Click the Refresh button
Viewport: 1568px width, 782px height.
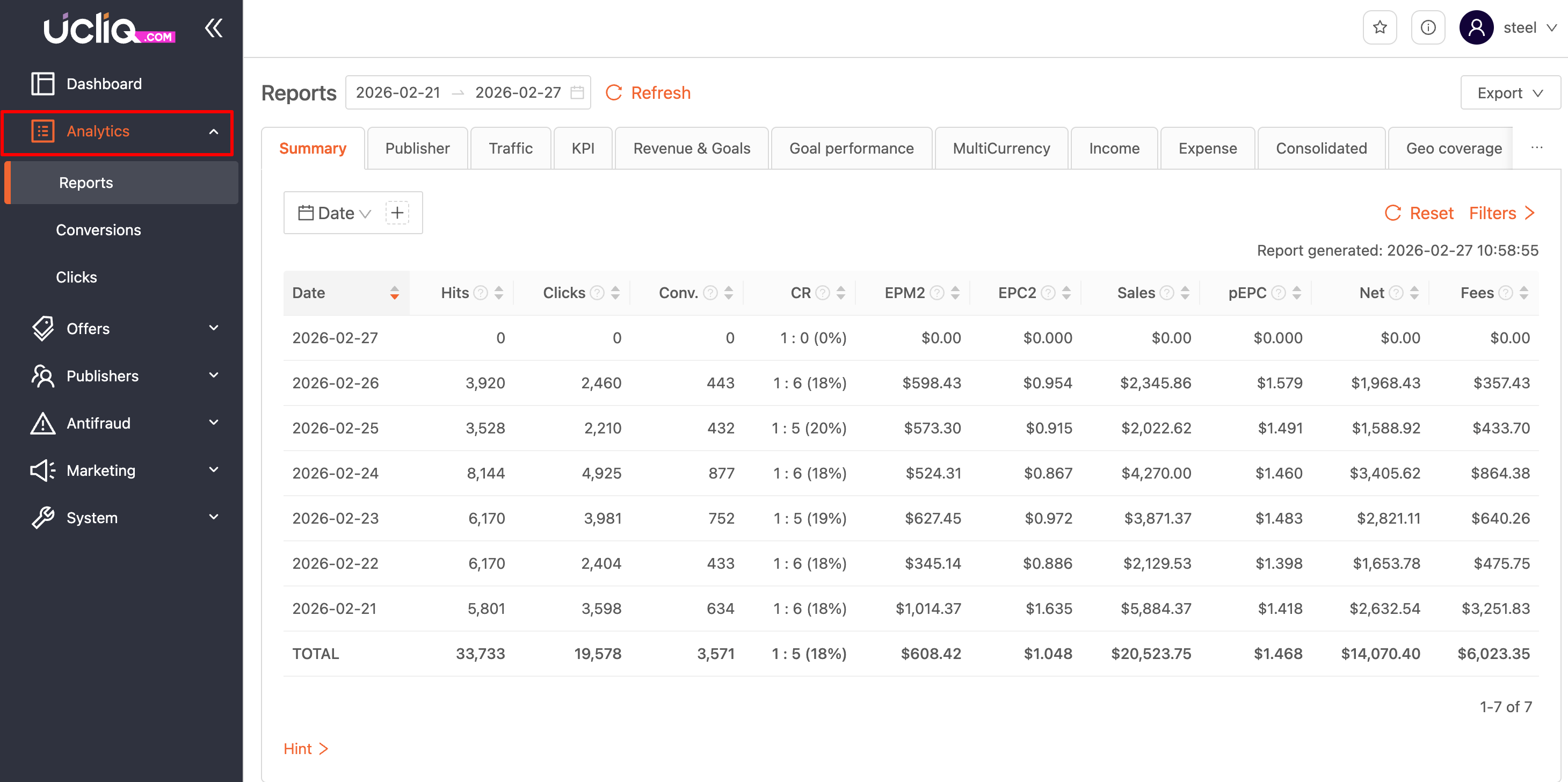point(648,92)
